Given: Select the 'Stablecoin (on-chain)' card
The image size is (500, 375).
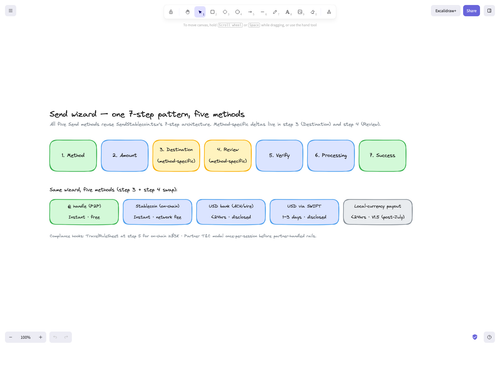Looking at the screenshot, I should 157,212.
